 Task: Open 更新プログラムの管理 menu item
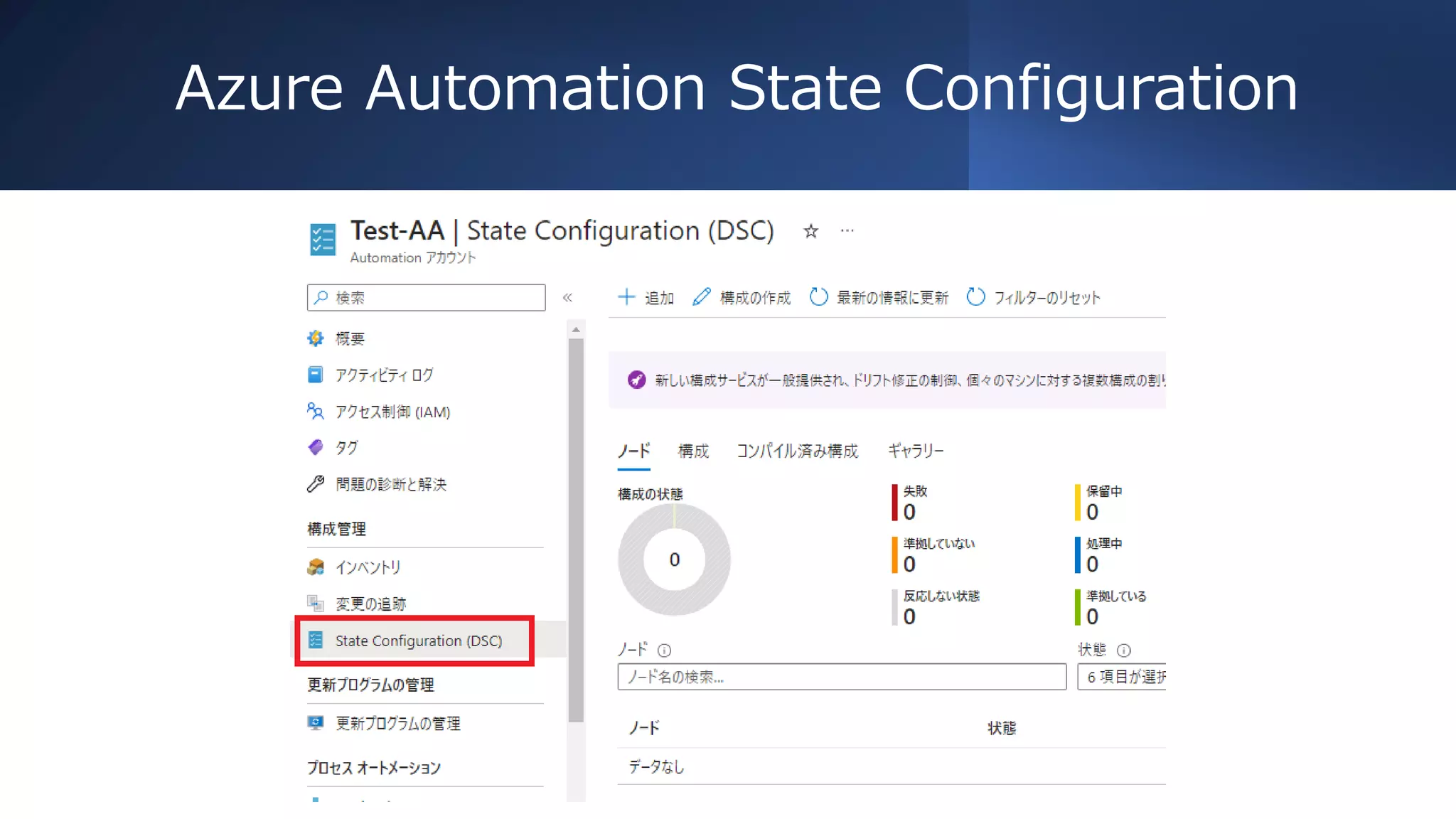point(398,723)
